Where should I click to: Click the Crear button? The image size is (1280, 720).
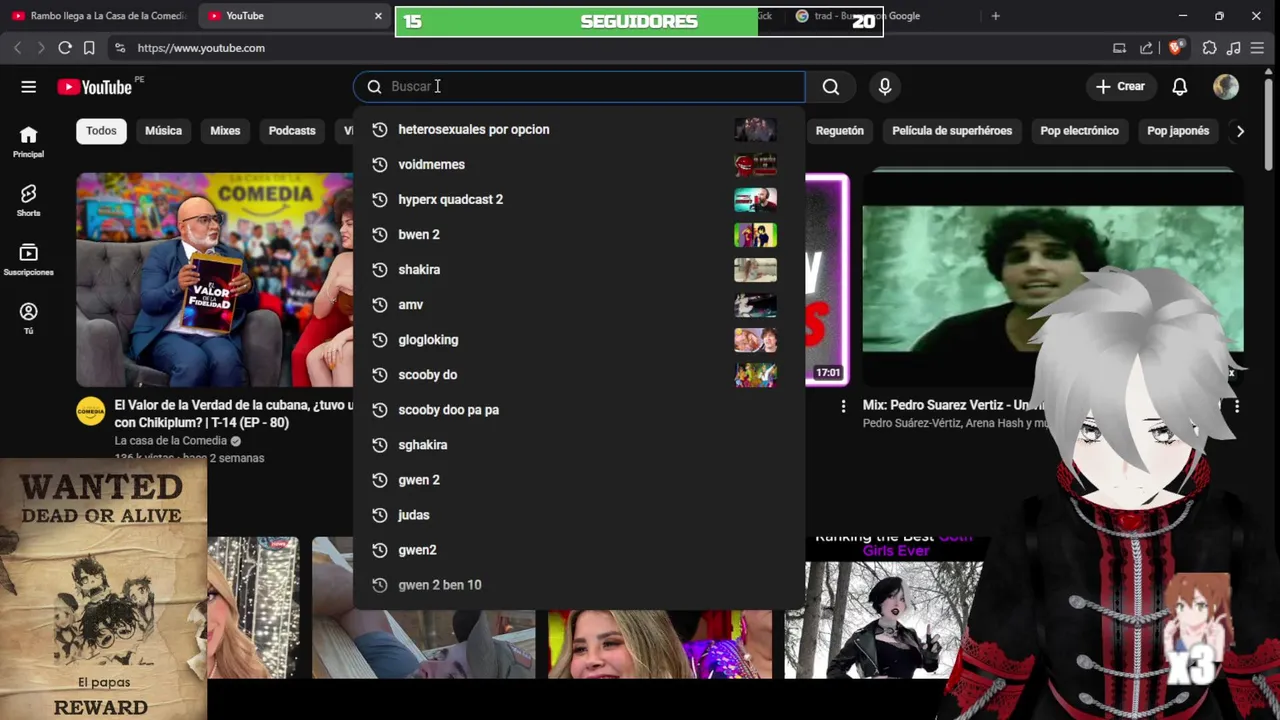(x=1120, y=87)
